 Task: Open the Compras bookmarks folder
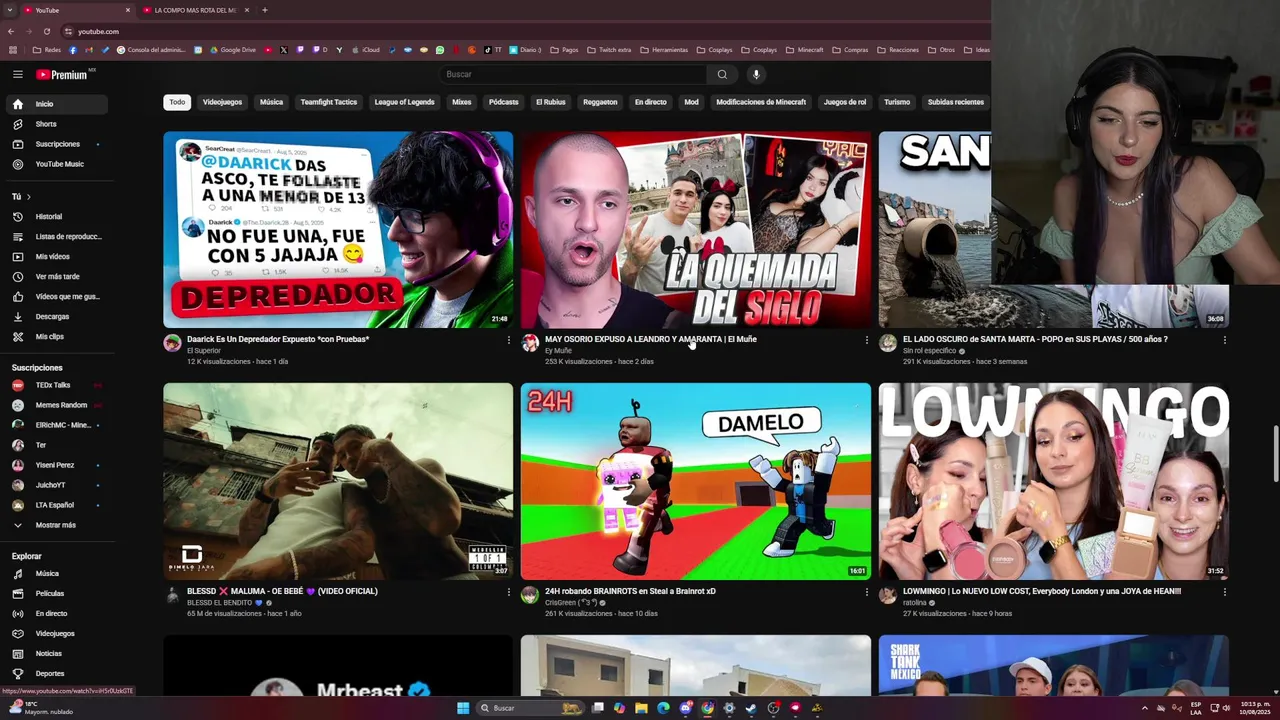pos(850,50)
